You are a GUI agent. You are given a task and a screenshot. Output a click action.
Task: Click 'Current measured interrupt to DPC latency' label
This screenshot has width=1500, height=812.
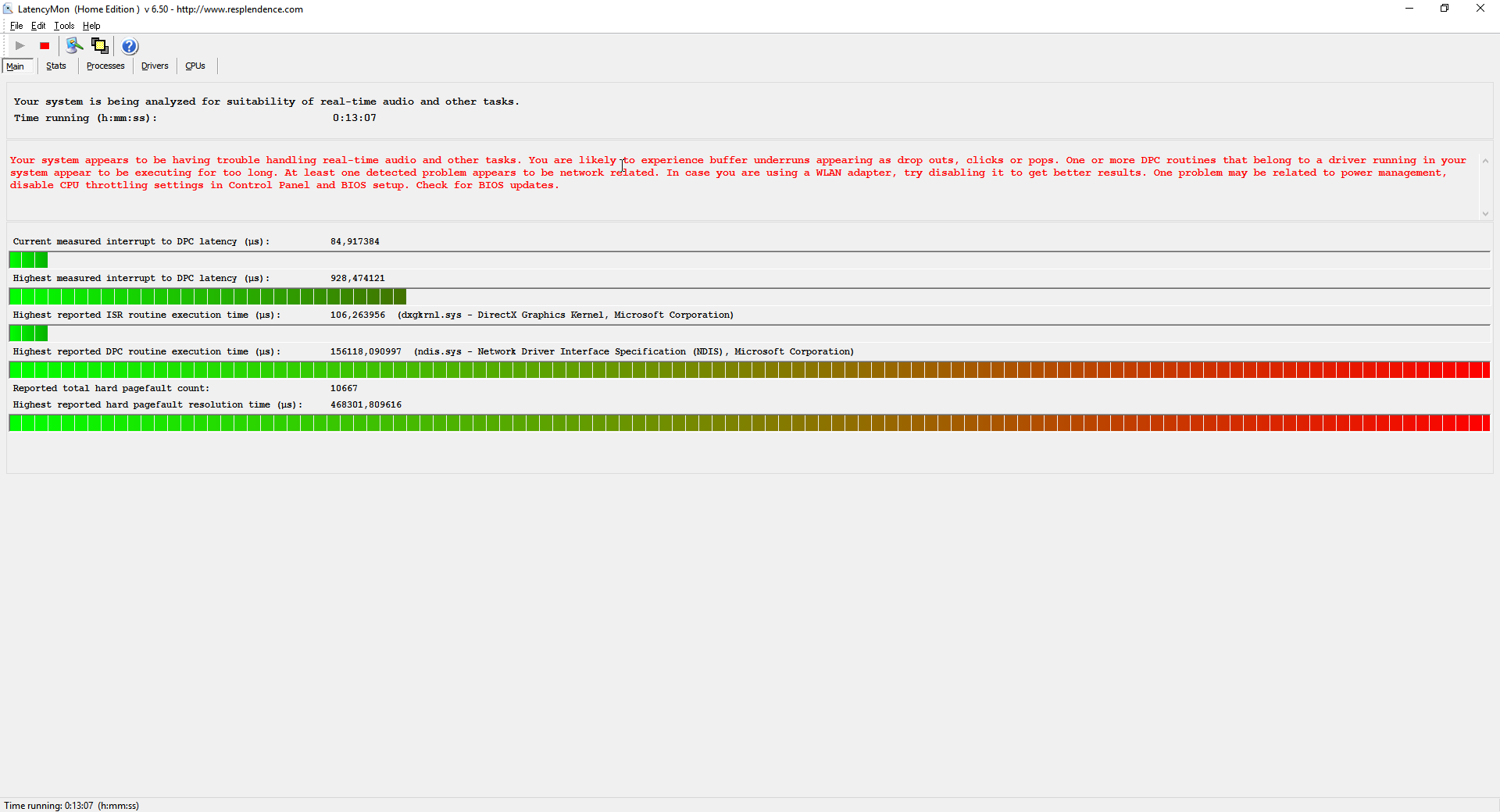(141, 242)
